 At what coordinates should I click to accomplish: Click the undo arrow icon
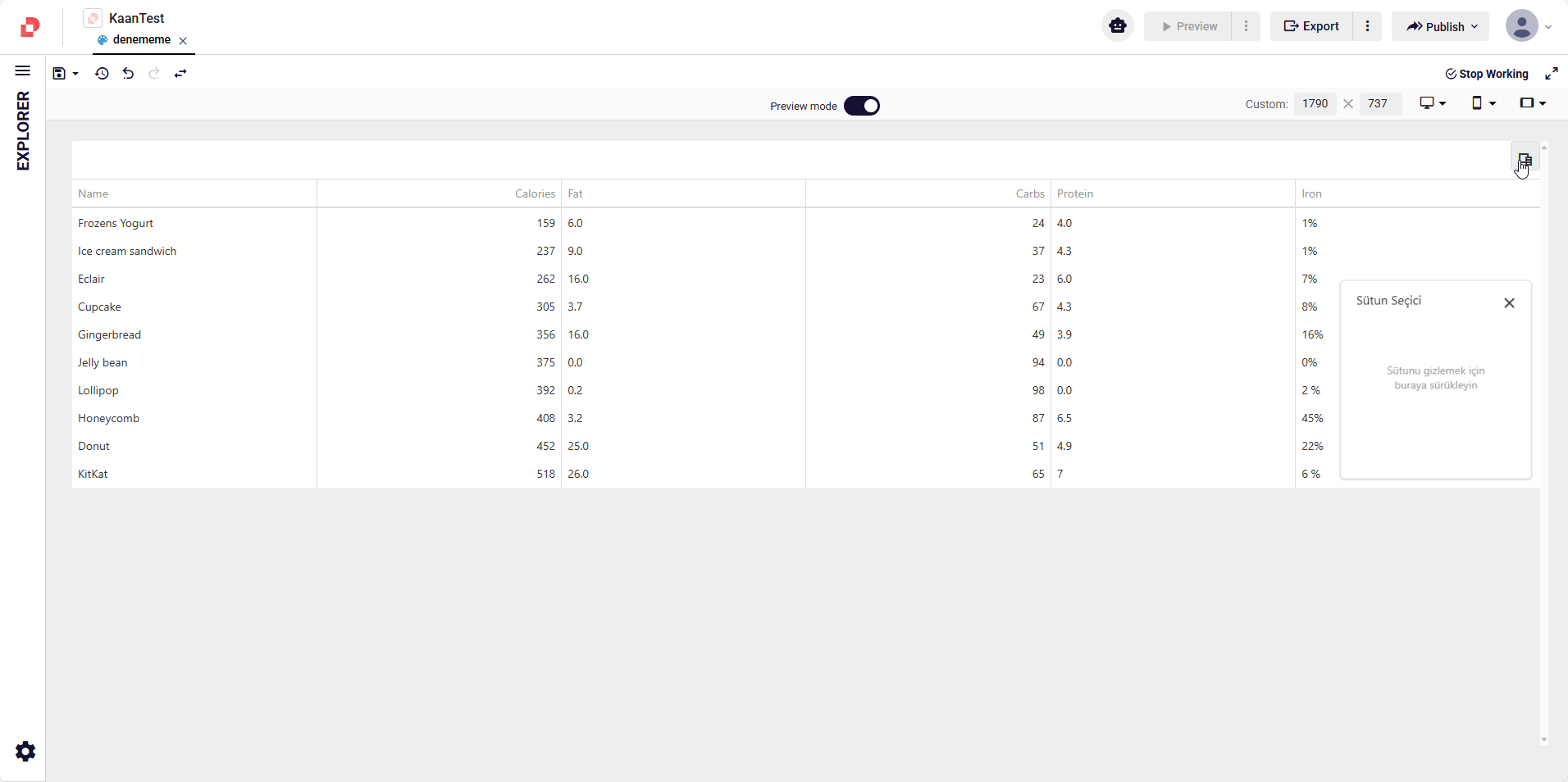pyautogui.click(x=128, y=74)
